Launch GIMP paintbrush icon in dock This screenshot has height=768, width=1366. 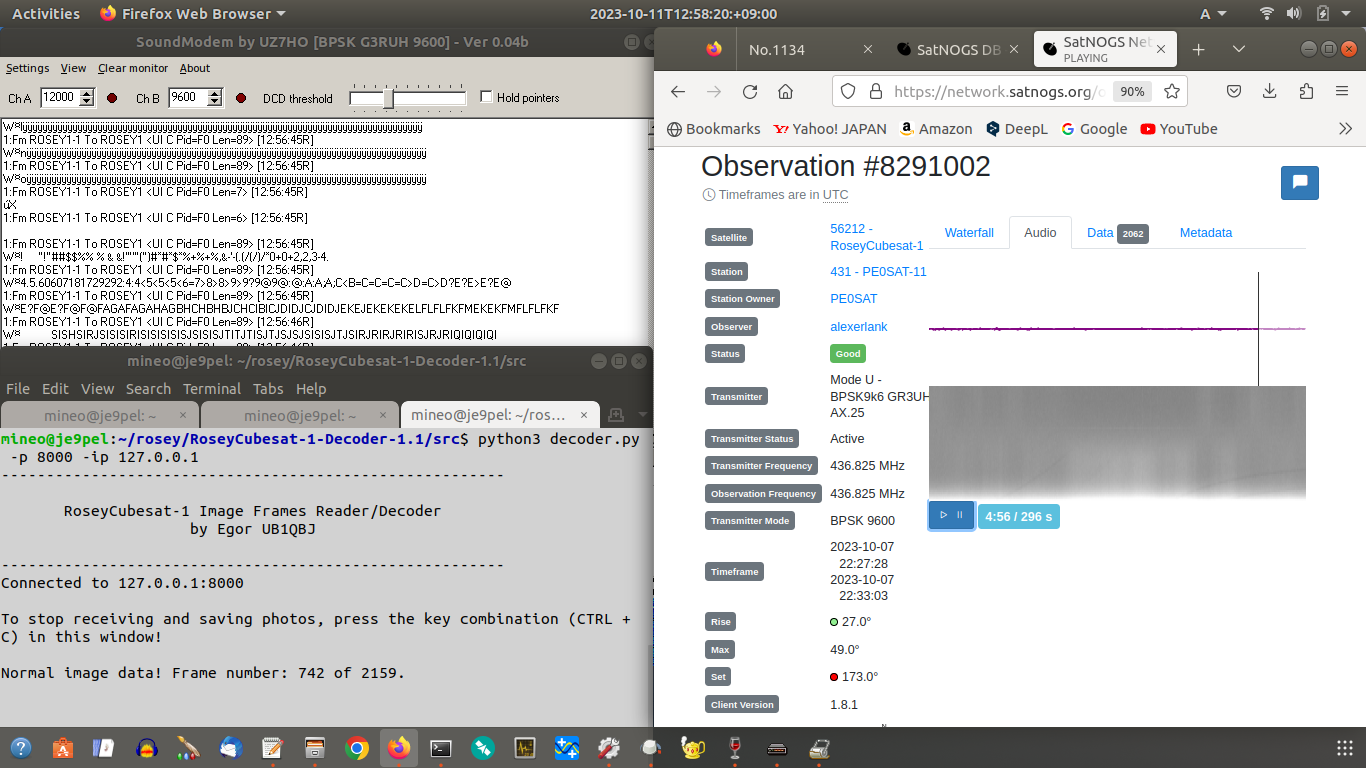[x=188, y=748]
